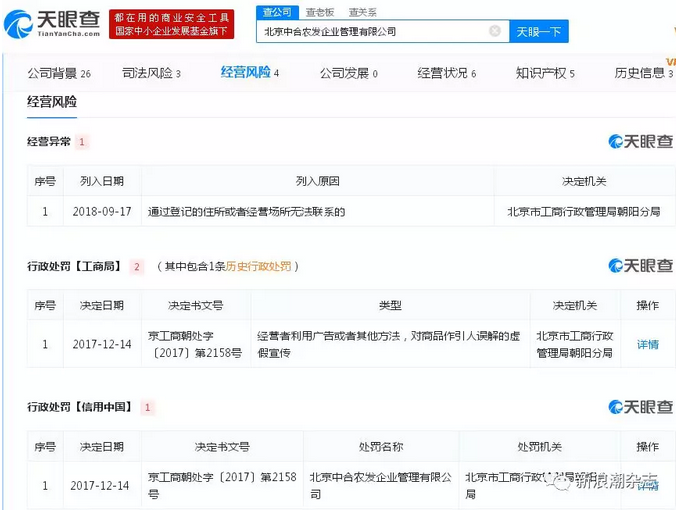Expand the 知识产权 section menu
Viewport: 676px width, 513px height.
coord(545,73)
